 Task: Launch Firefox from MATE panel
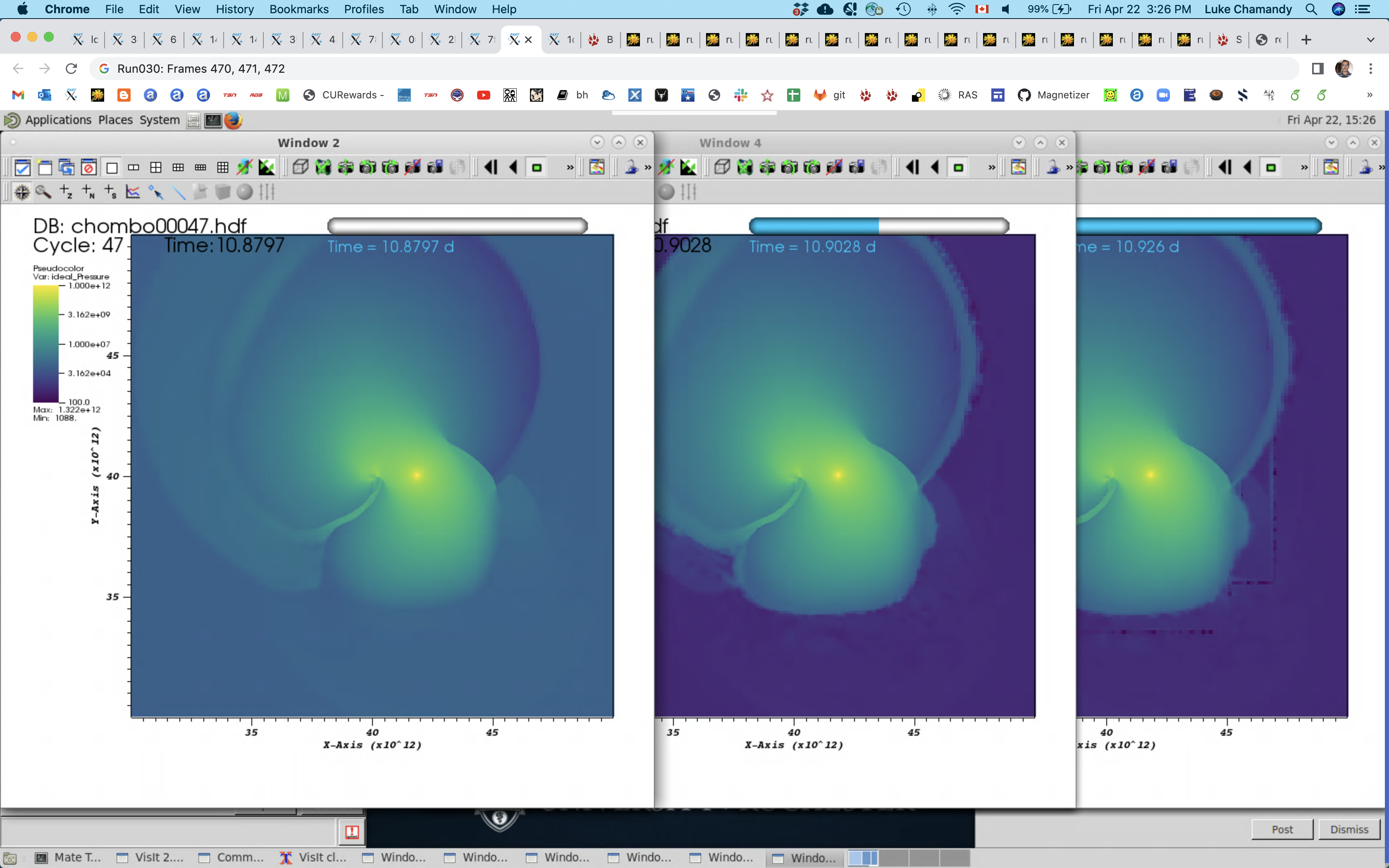233,120
